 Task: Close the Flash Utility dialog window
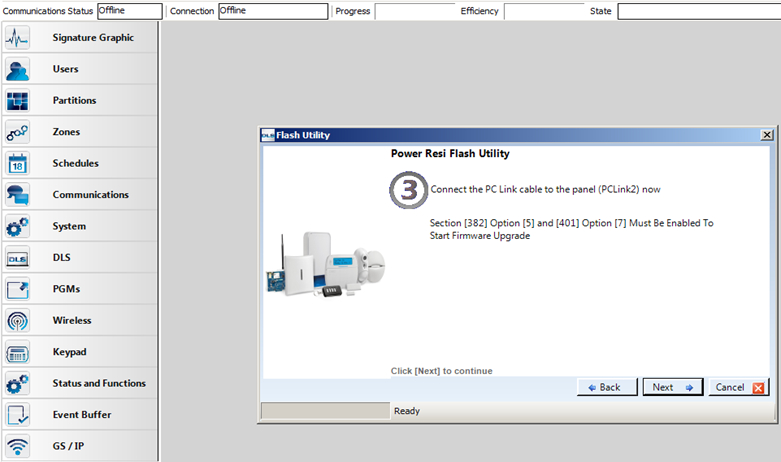tap(767, 135)
